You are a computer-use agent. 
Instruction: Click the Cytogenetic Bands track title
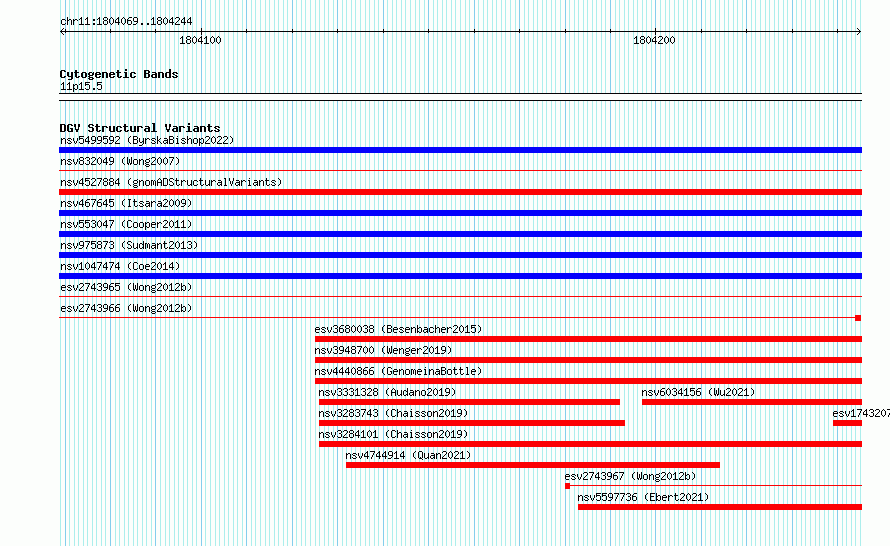point(119,74)
